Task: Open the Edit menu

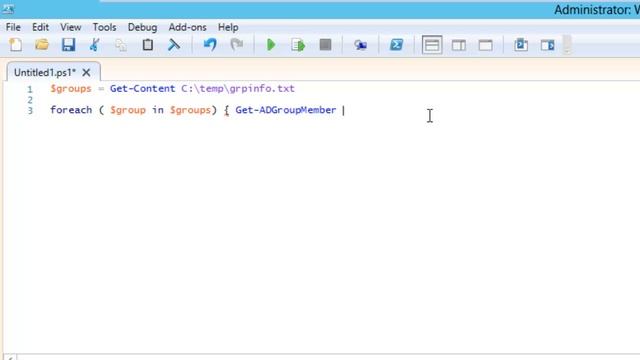Action: click(40, 27)
